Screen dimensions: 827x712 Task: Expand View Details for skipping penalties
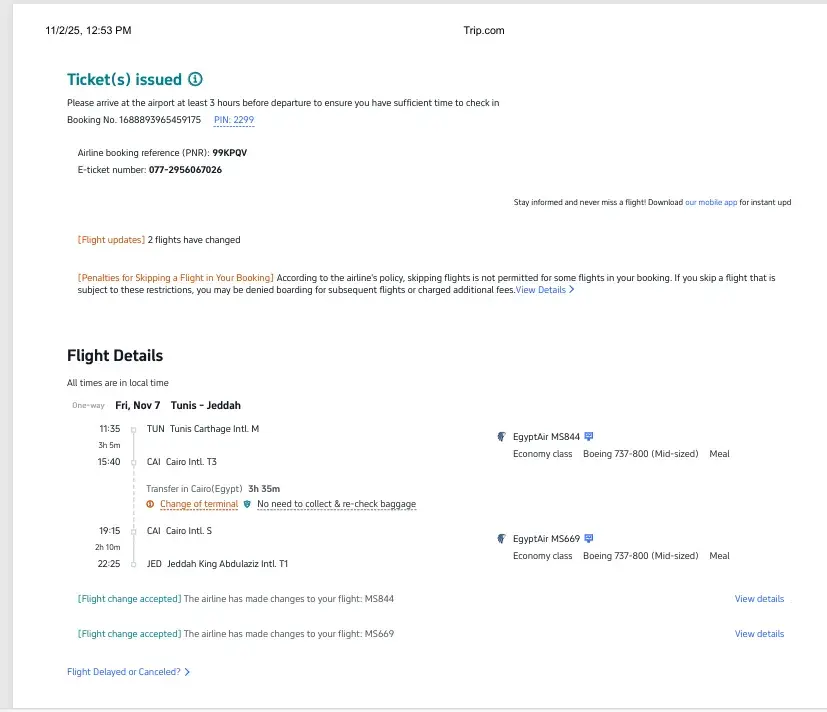544,290
